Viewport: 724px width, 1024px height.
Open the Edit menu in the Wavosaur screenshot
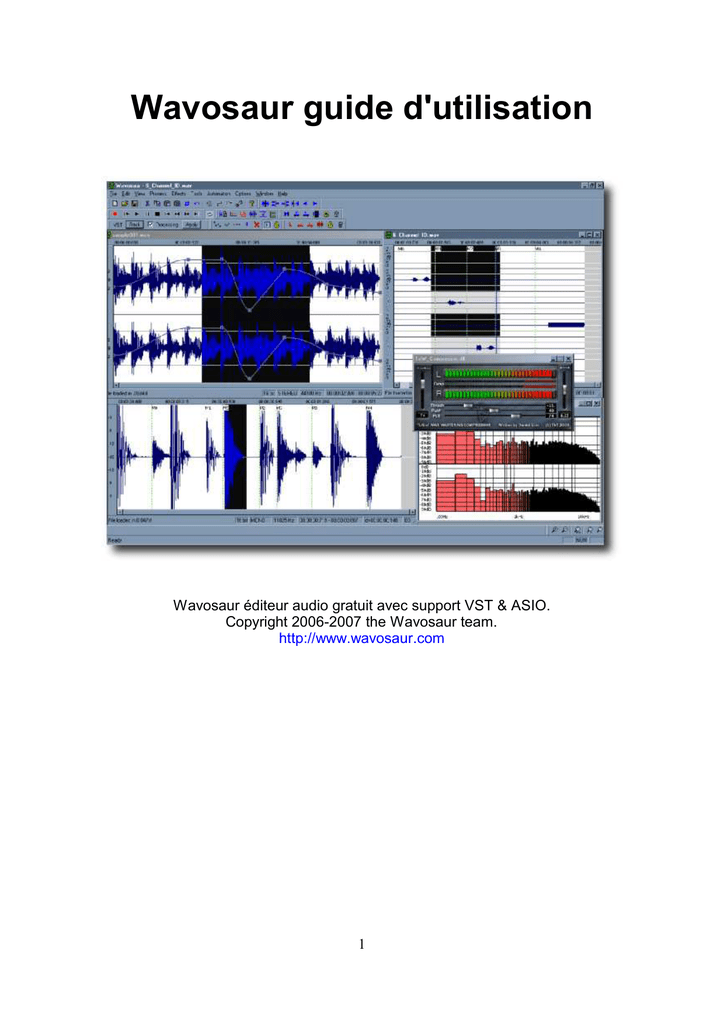point(125,194)
